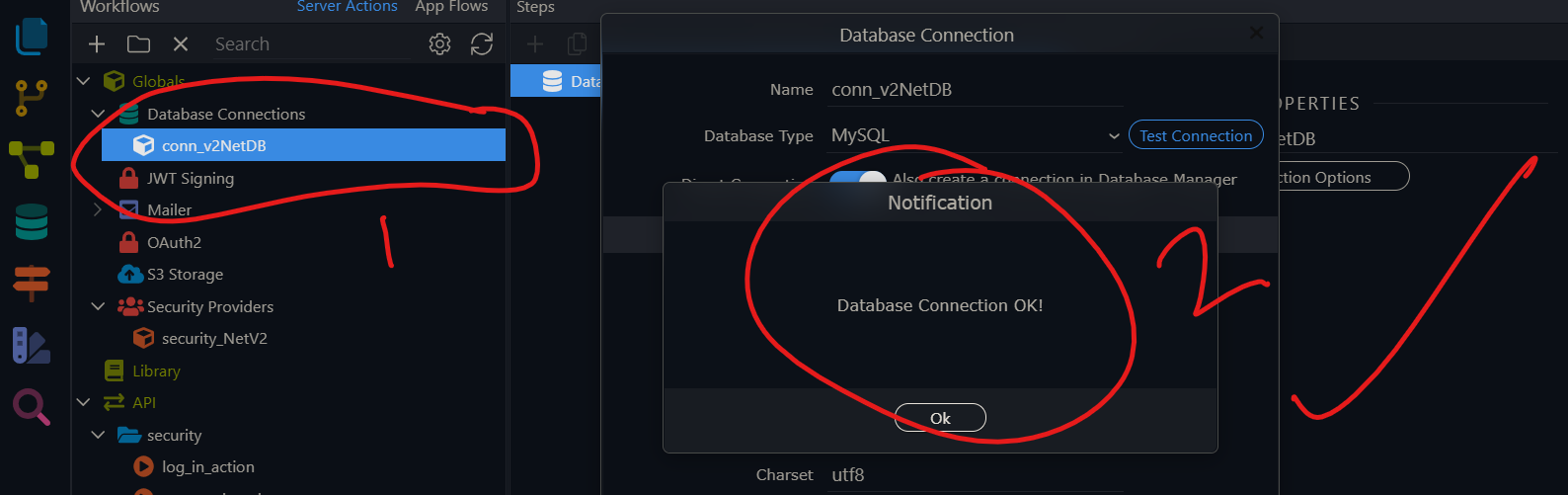Open the workflows sidebar icon

(x=32, y=159)
